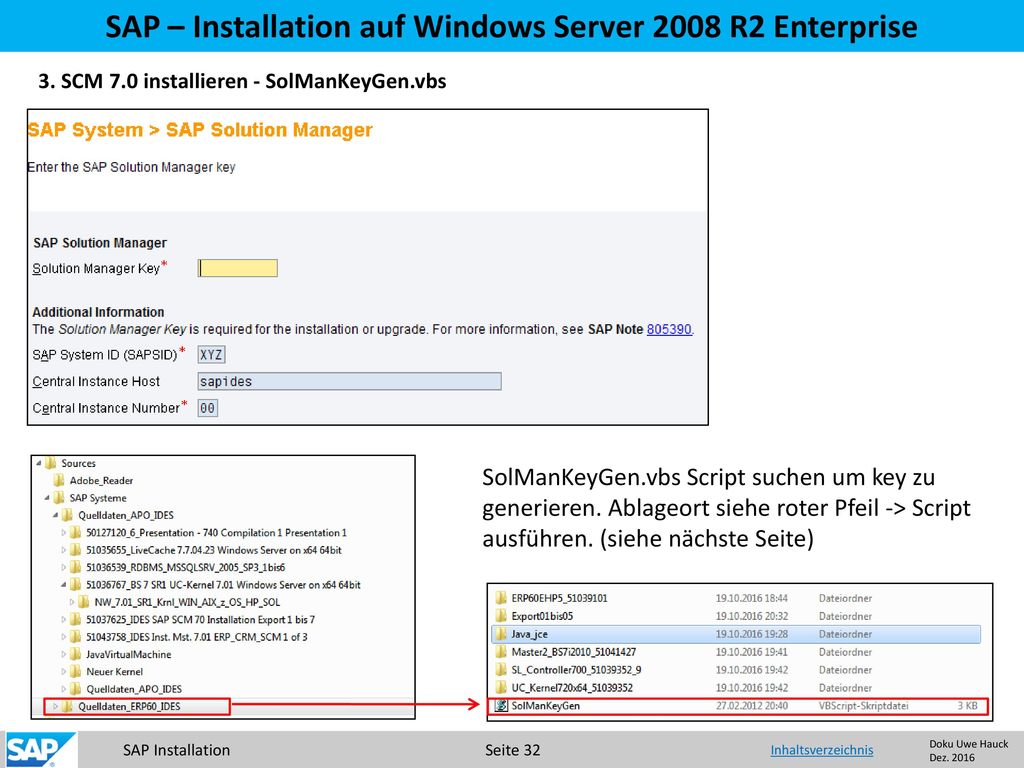Expand the 51036539_RDBMS_MSSQLSRV folder arrow
The image size is (1024, 768).
[63, 568]
